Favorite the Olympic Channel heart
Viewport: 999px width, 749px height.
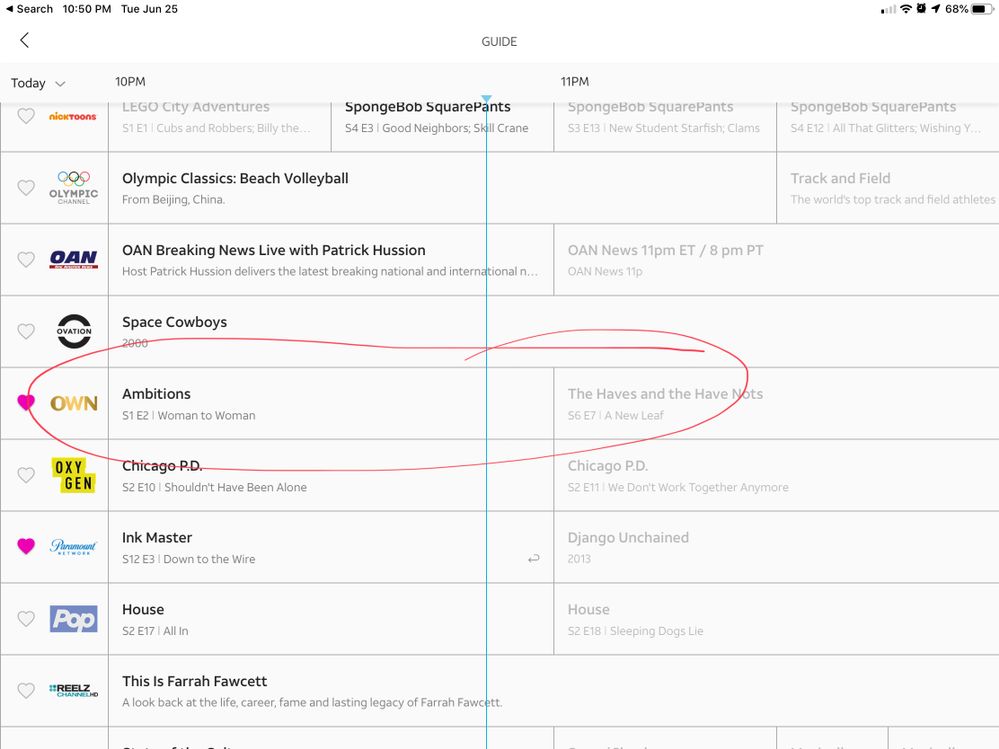26,187
